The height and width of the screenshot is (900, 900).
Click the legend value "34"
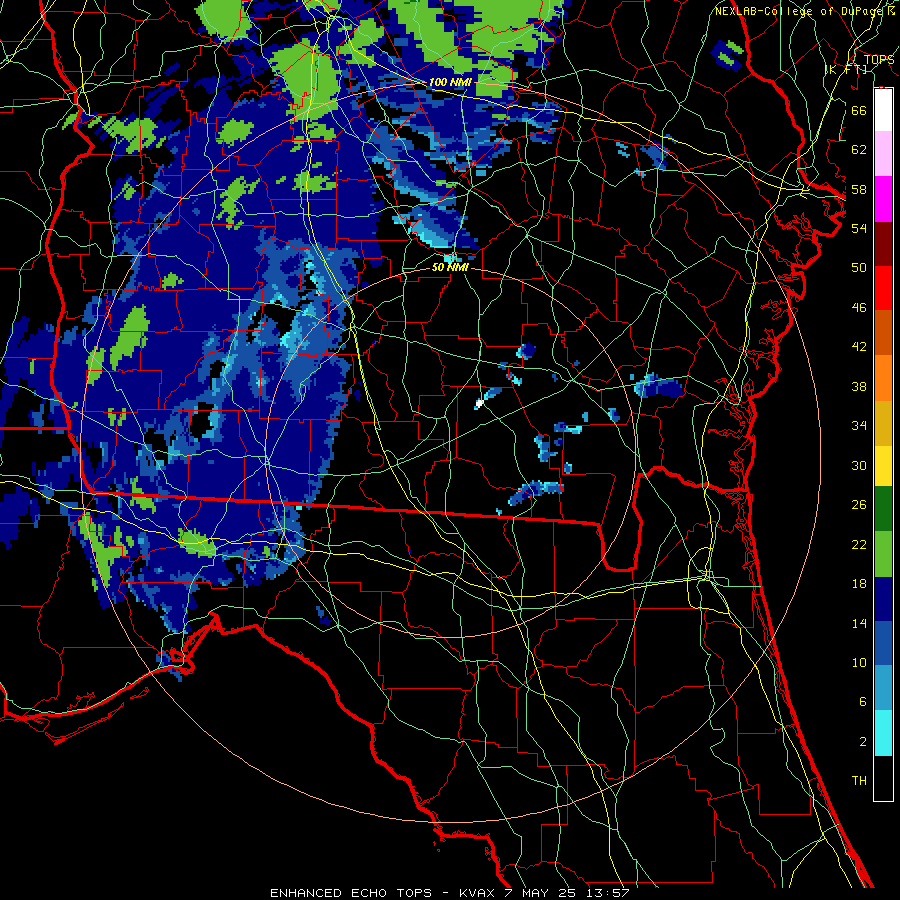click(x=859, y=425)
